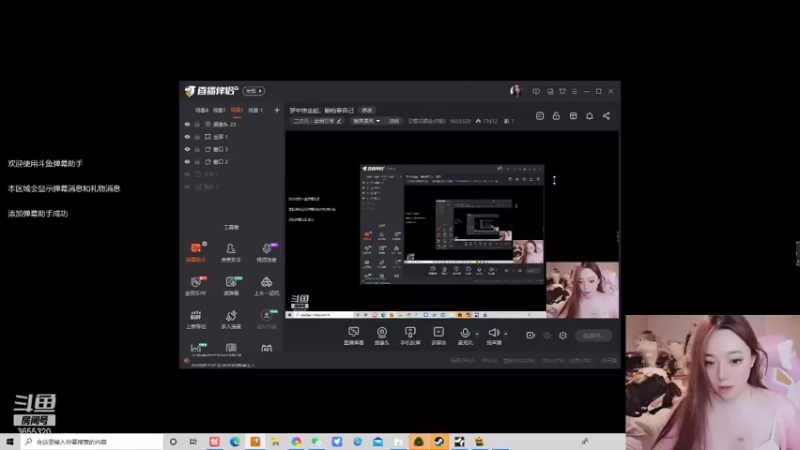Open the microphone queue tool with bars icon

pyautogui.click(x=195, y=320)
